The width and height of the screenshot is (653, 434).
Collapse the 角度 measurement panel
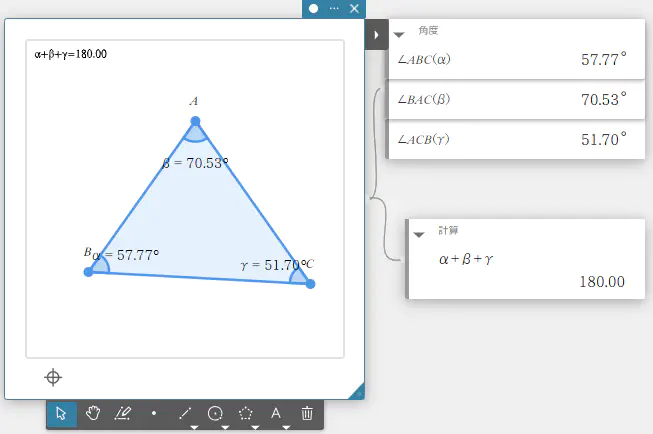pyautogui.click(x=400, y=34)
